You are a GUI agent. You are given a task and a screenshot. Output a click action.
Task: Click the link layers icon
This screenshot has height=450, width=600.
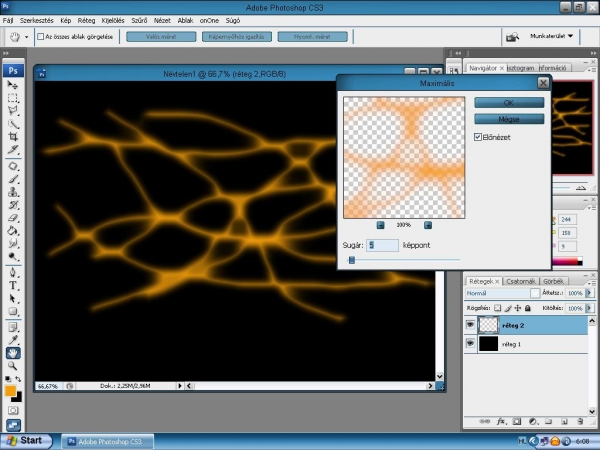[x=484, y=421]
